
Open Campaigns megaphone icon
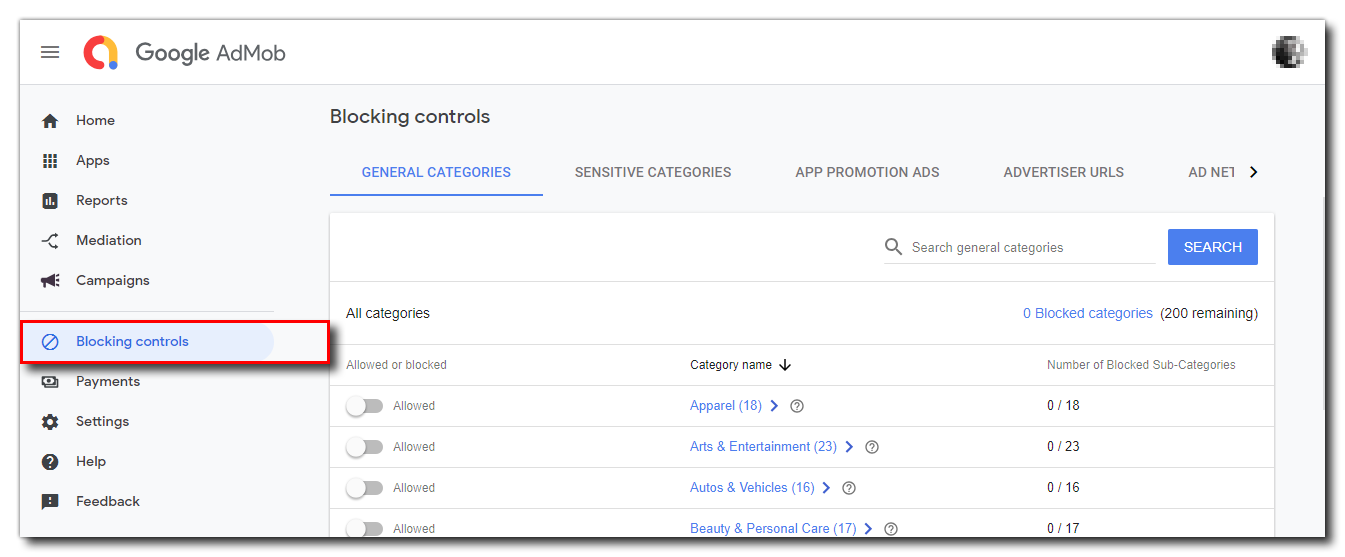(x=50, y=280)
